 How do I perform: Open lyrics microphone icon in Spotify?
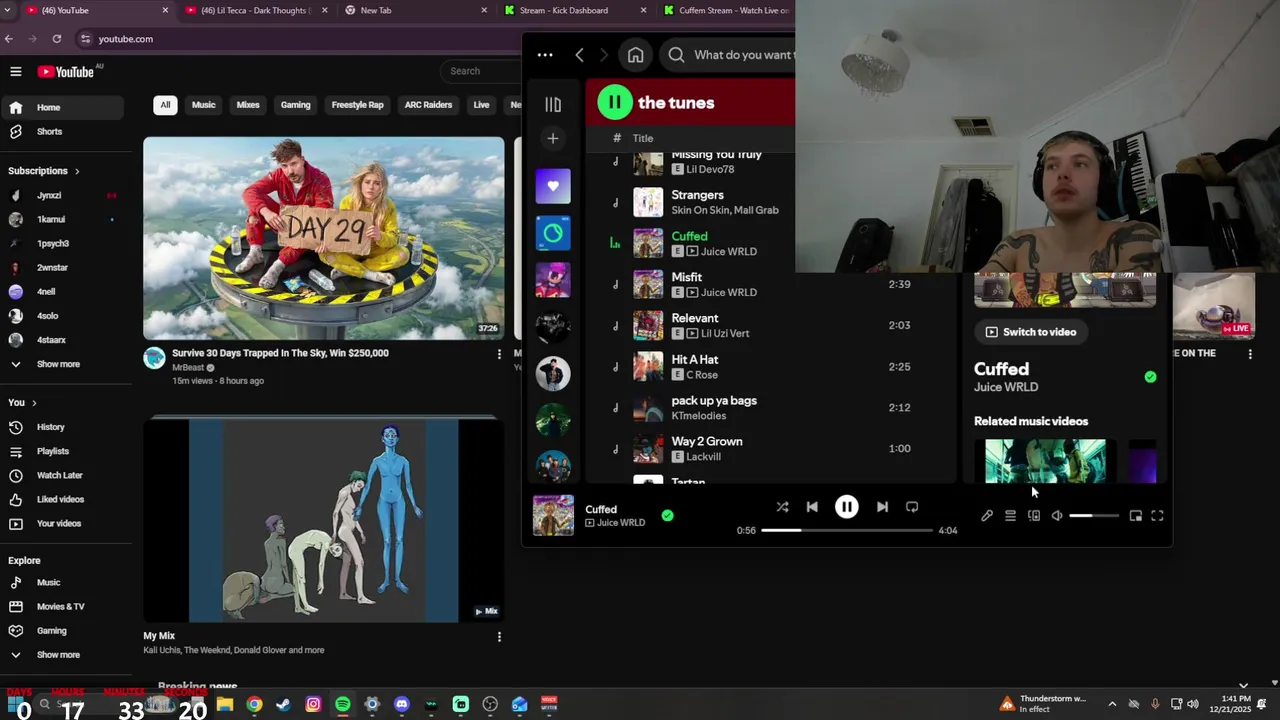tap(987, 516)
